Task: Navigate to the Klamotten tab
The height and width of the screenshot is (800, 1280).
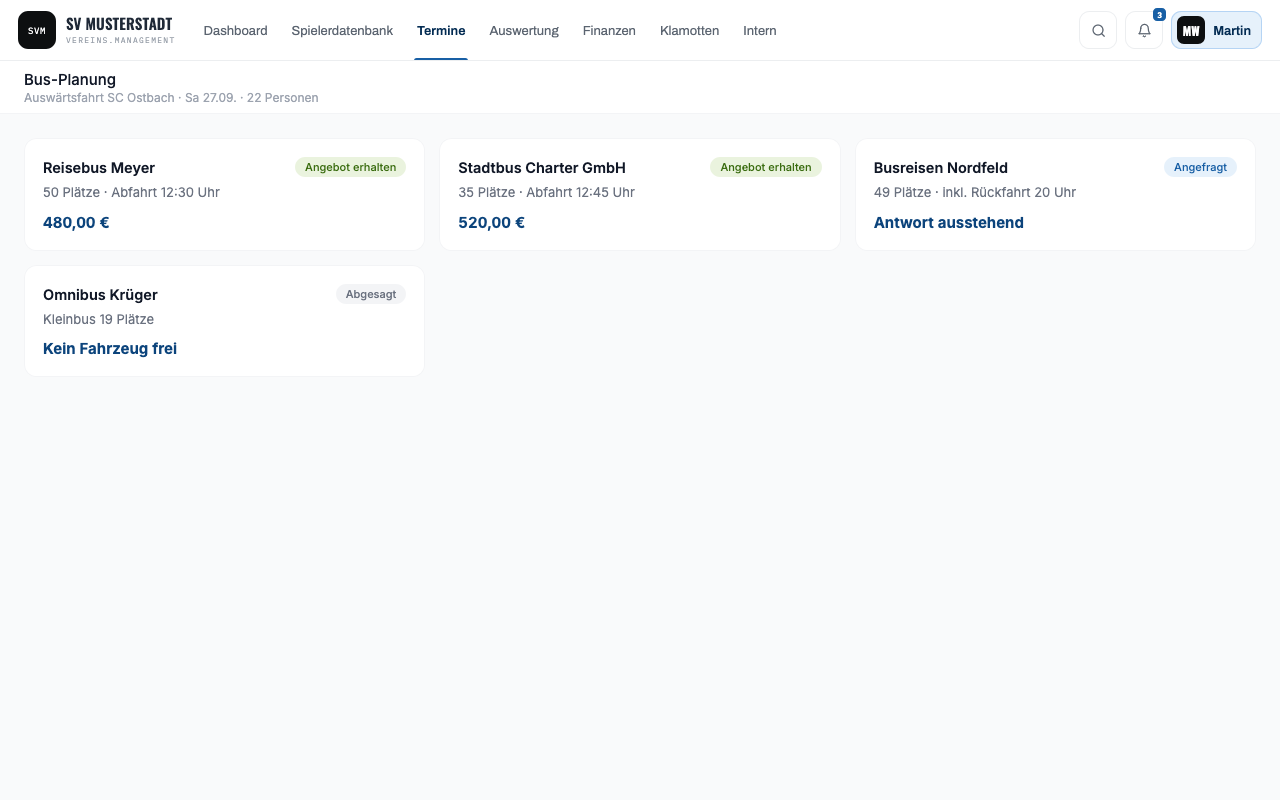Action: pyautogui.click(x=689, y=31)
